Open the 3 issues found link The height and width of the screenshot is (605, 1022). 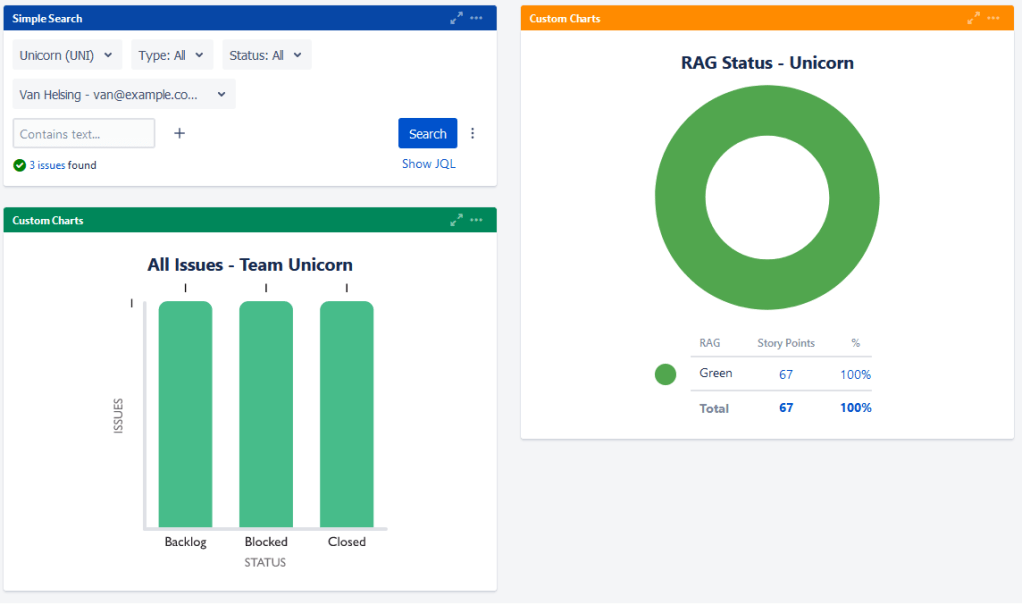47,166
